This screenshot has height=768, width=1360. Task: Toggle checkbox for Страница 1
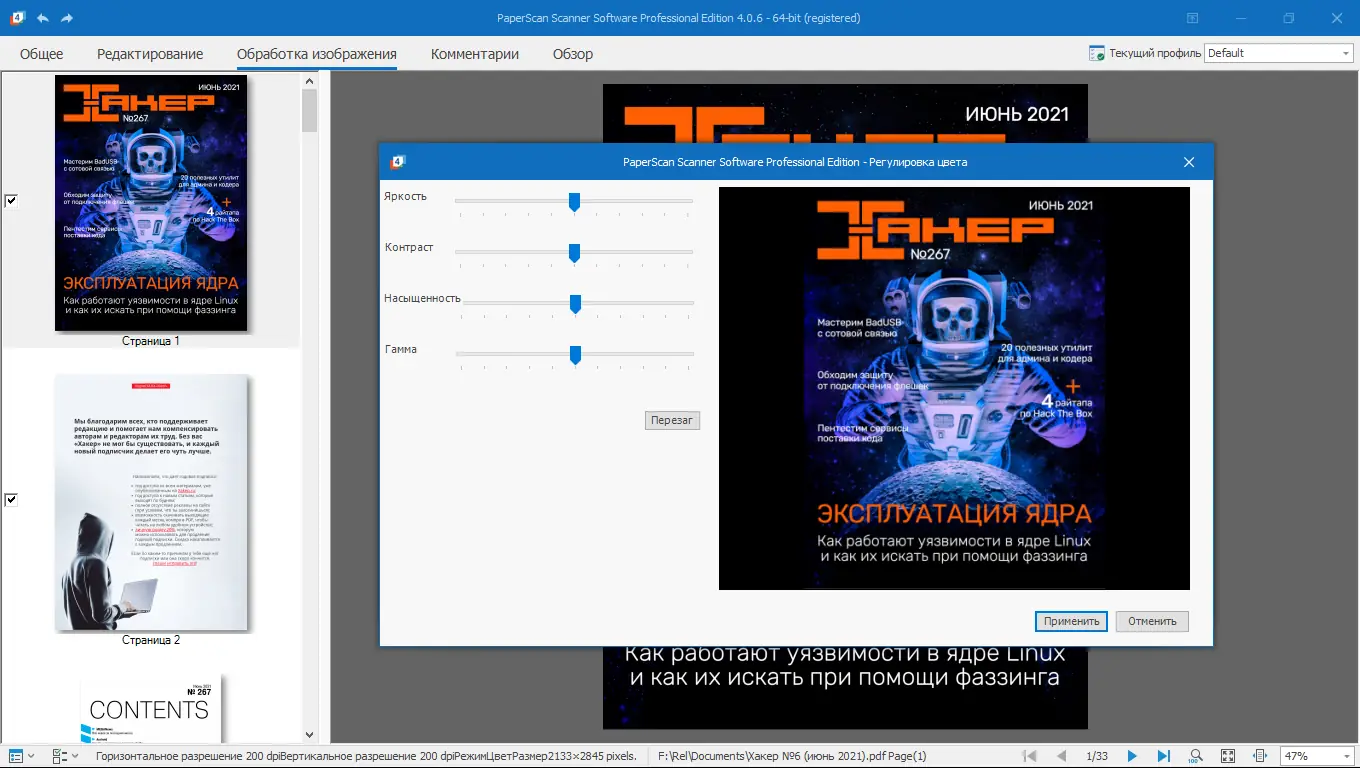pos(11,201)
